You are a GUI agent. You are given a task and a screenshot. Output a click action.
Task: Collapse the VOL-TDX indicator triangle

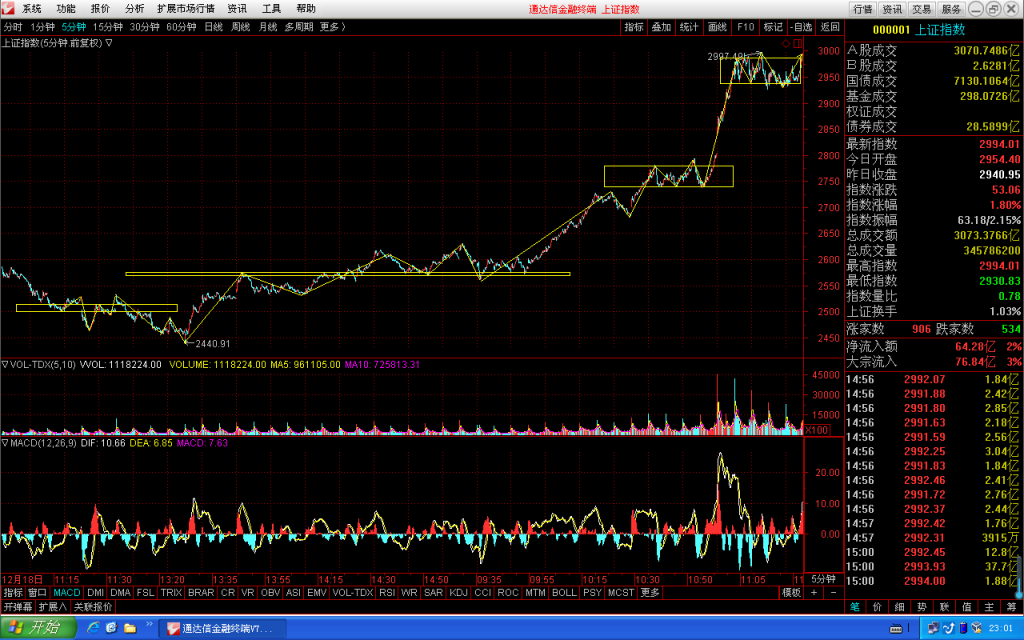[x=5, y=364]
